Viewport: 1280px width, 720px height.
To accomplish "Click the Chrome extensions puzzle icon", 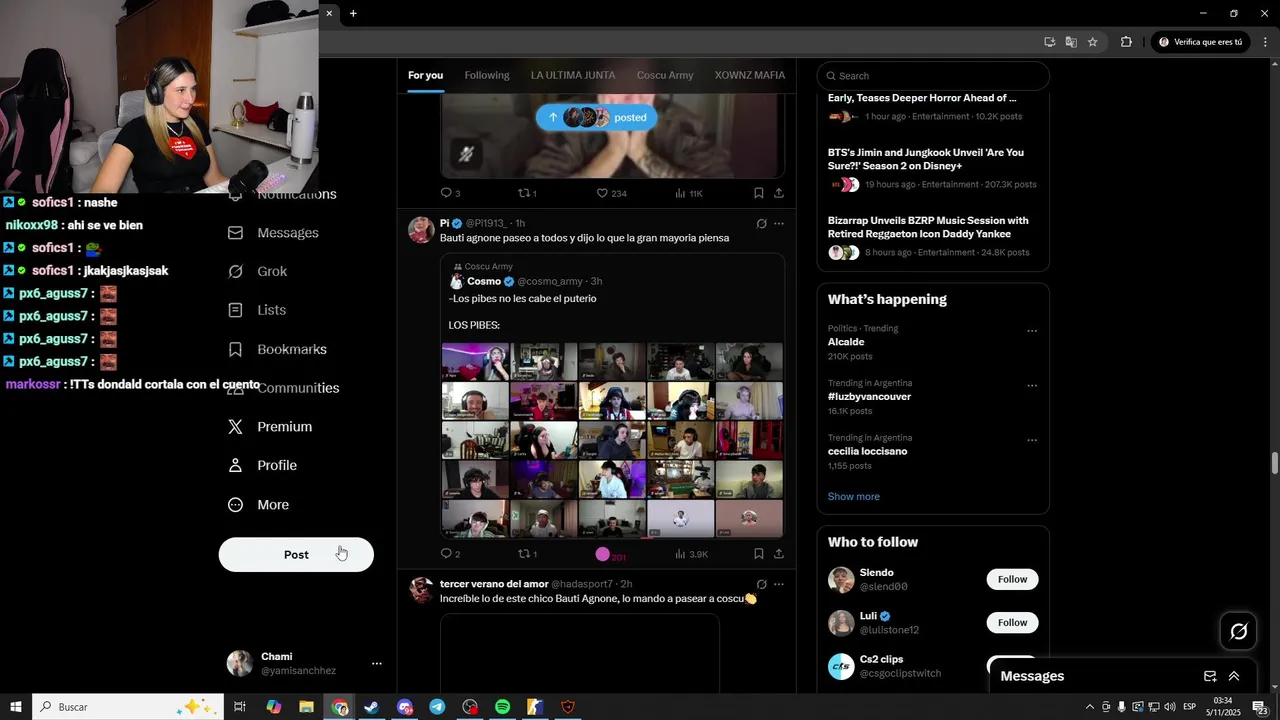I will coord(1126,42).
